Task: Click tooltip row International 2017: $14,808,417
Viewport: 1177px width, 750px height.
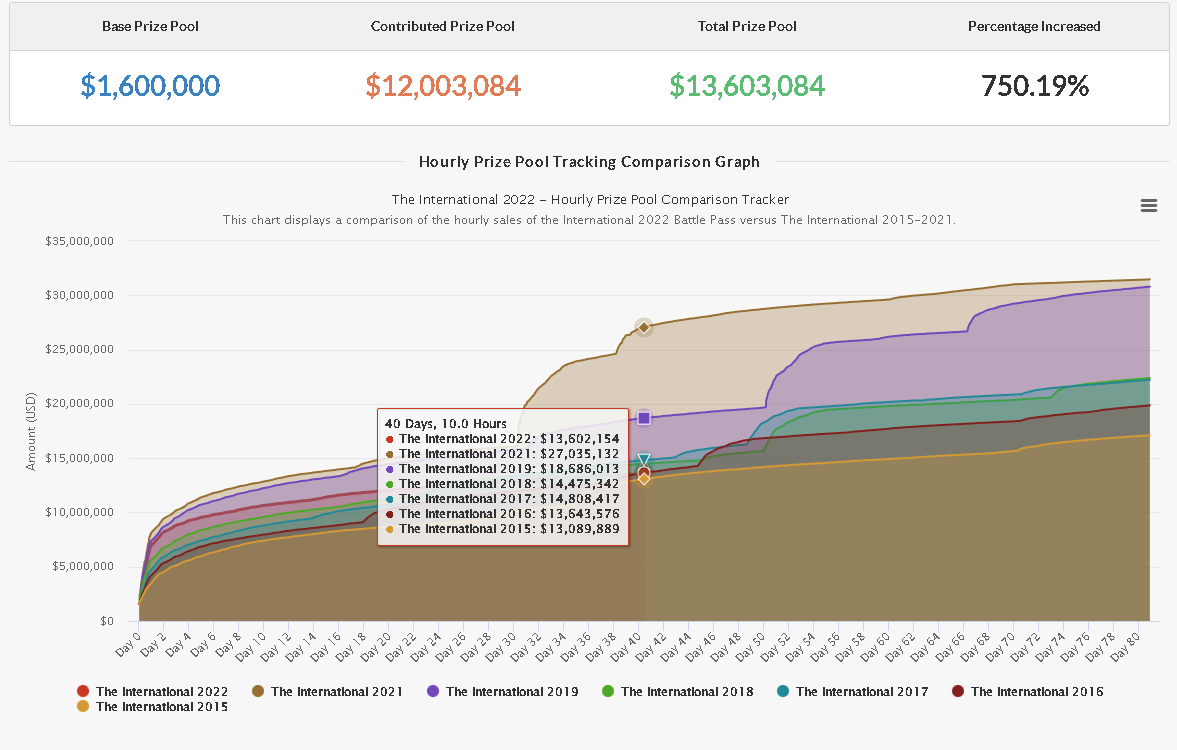Action: 502,498
